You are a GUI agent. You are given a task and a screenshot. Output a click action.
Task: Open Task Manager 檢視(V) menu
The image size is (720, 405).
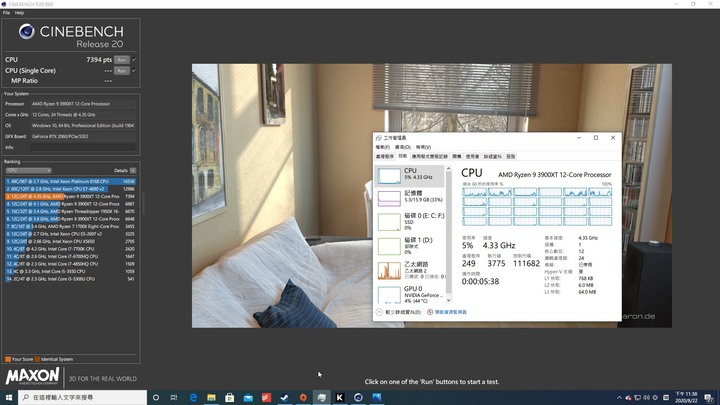tap(423, 147)
